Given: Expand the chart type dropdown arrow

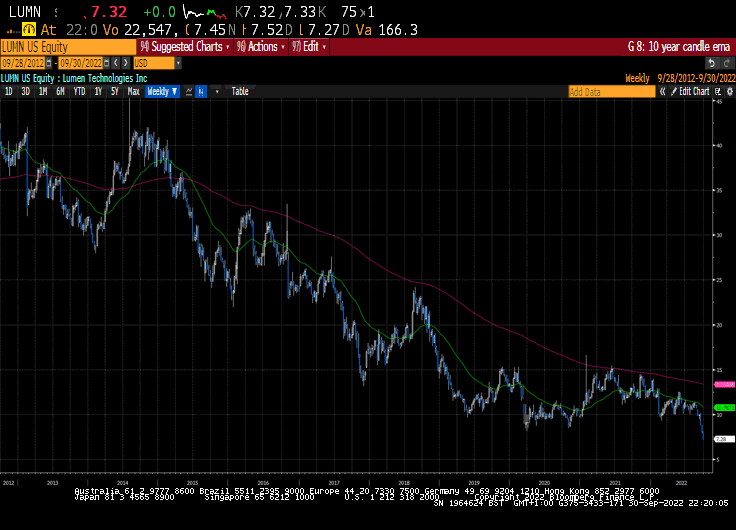Looking at the screenshot, I should click(217, 92).
